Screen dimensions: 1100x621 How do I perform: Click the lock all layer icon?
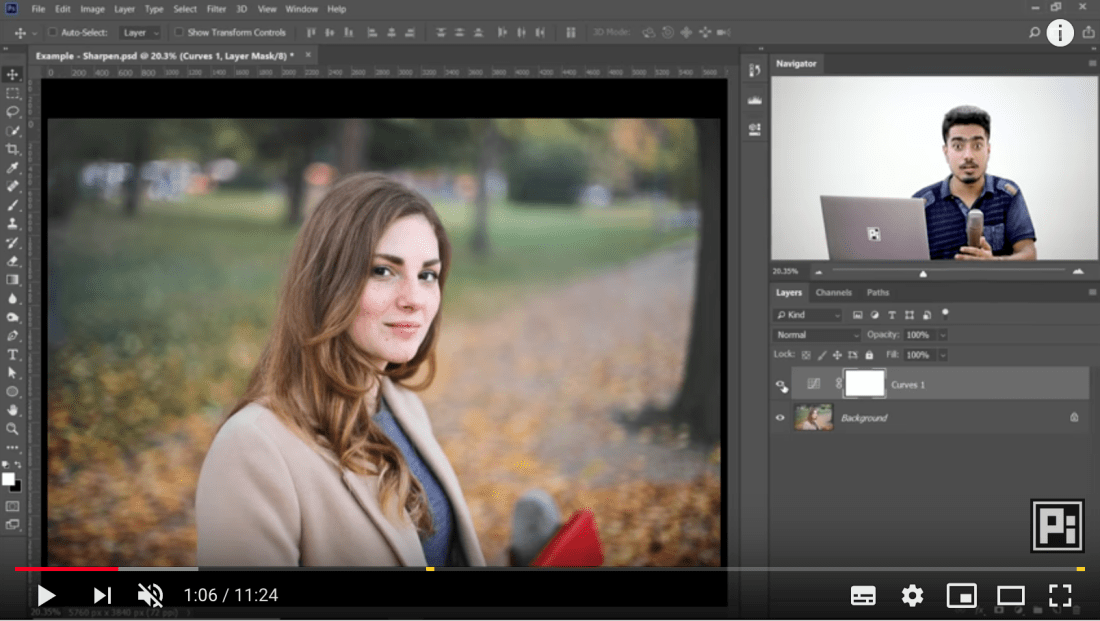coord(869,355)
